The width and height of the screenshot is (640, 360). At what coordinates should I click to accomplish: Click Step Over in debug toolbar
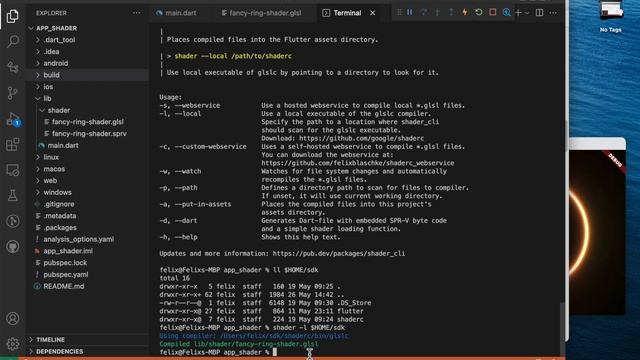tap(424, 13)
